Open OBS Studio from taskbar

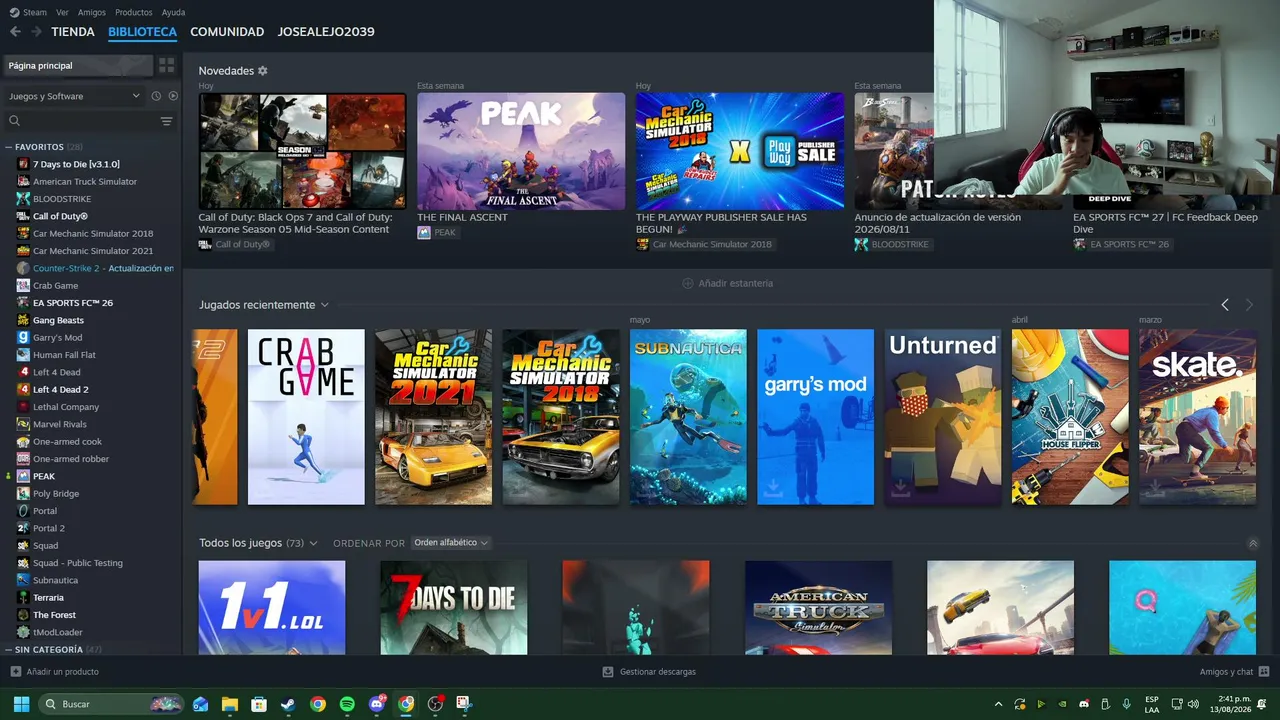435,704
